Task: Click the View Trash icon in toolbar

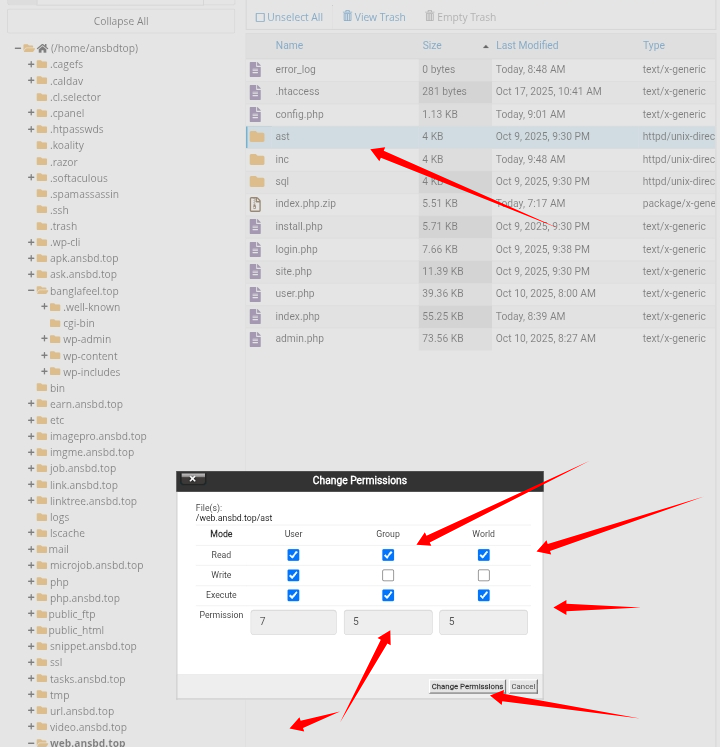Action: pyautogui.click(x=348, y=16)
